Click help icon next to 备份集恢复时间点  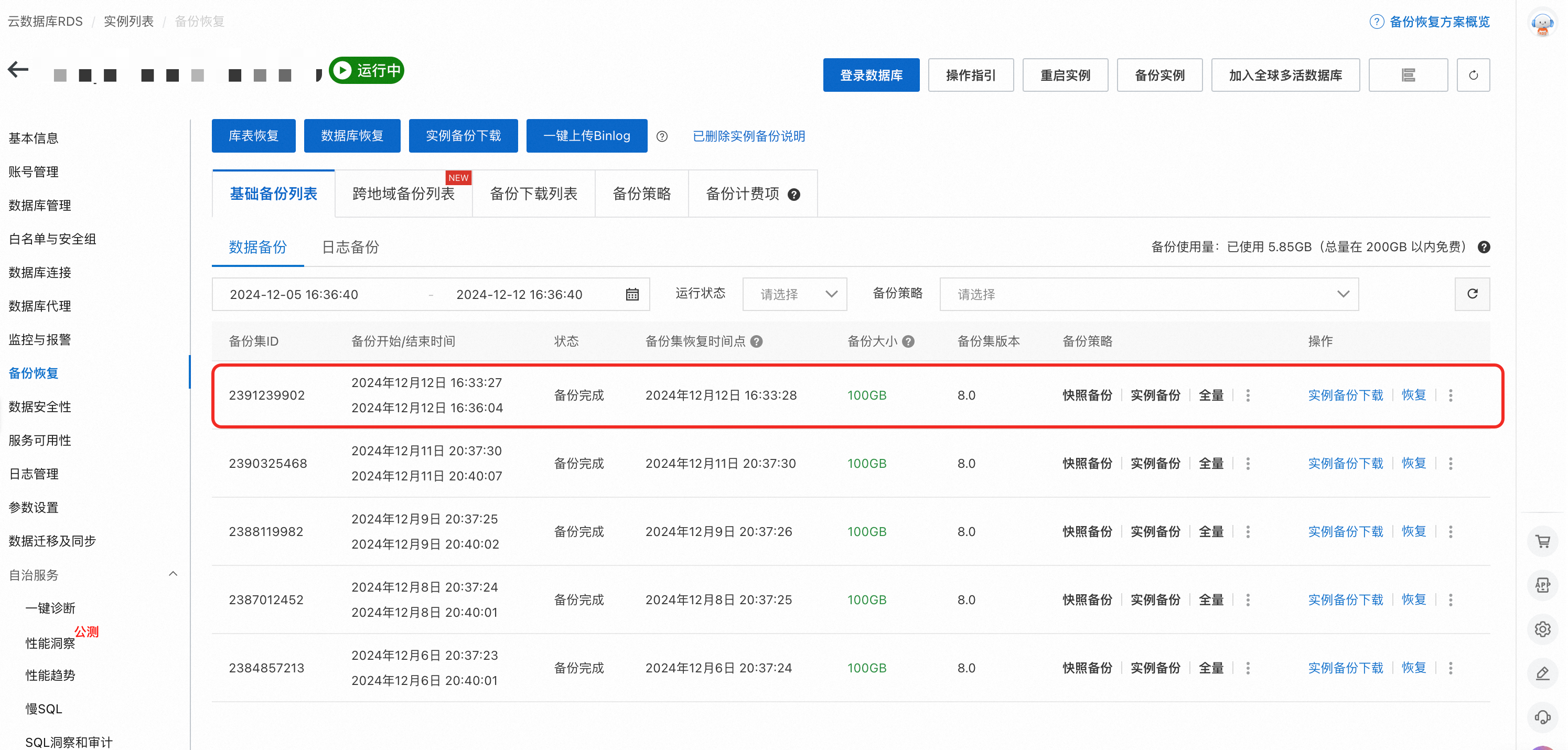[x=757, y=341]
